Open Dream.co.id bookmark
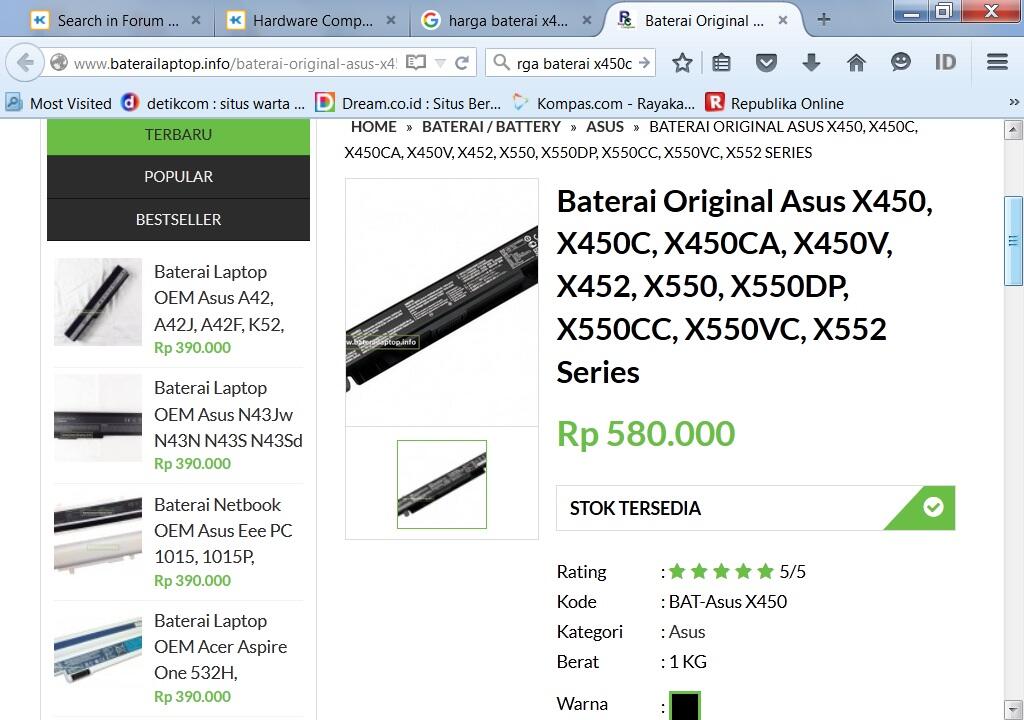This screenshot has height=720, width=1024. pos(408,103)
